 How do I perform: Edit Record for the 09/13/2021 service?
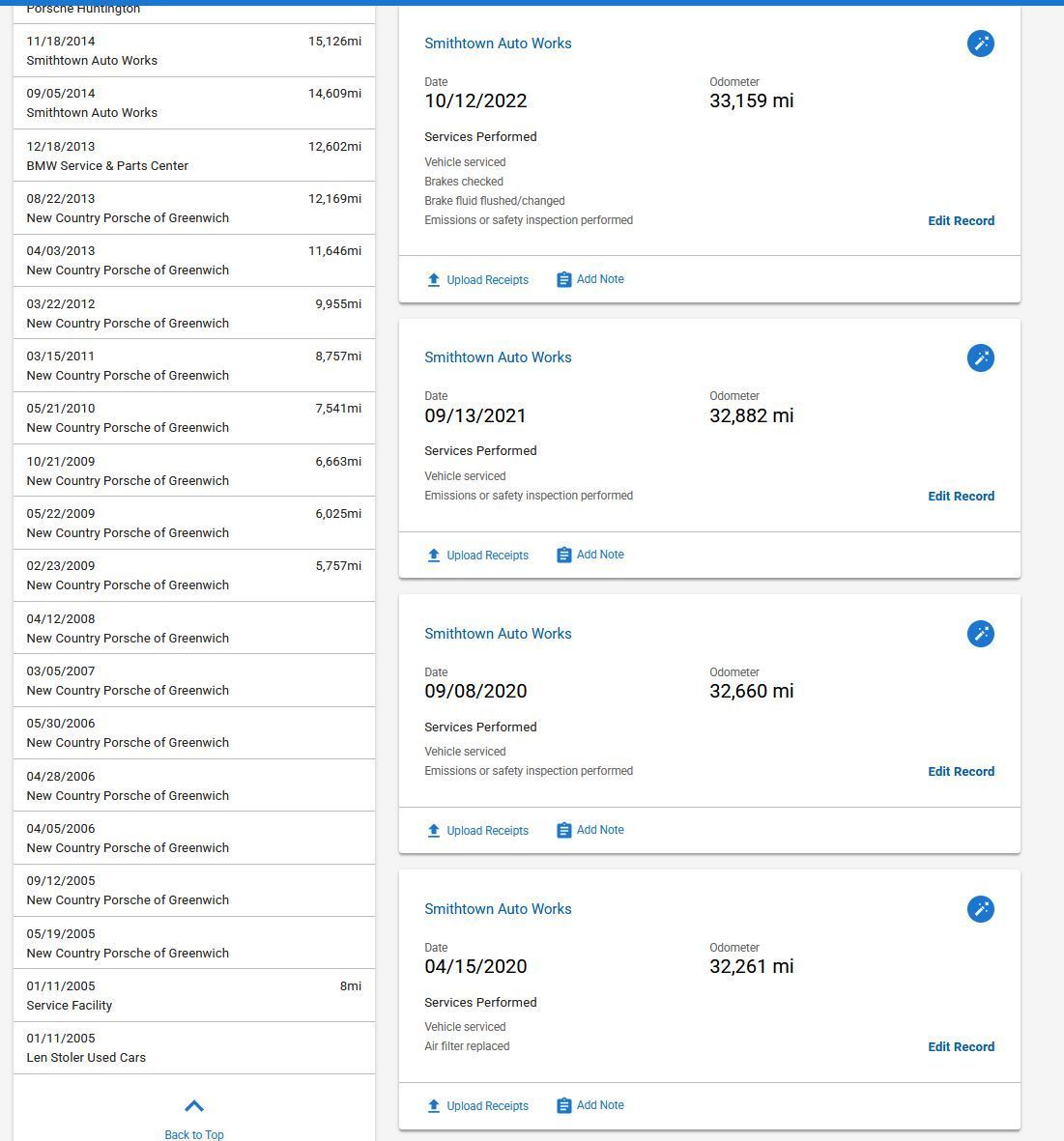coord(961,497)
